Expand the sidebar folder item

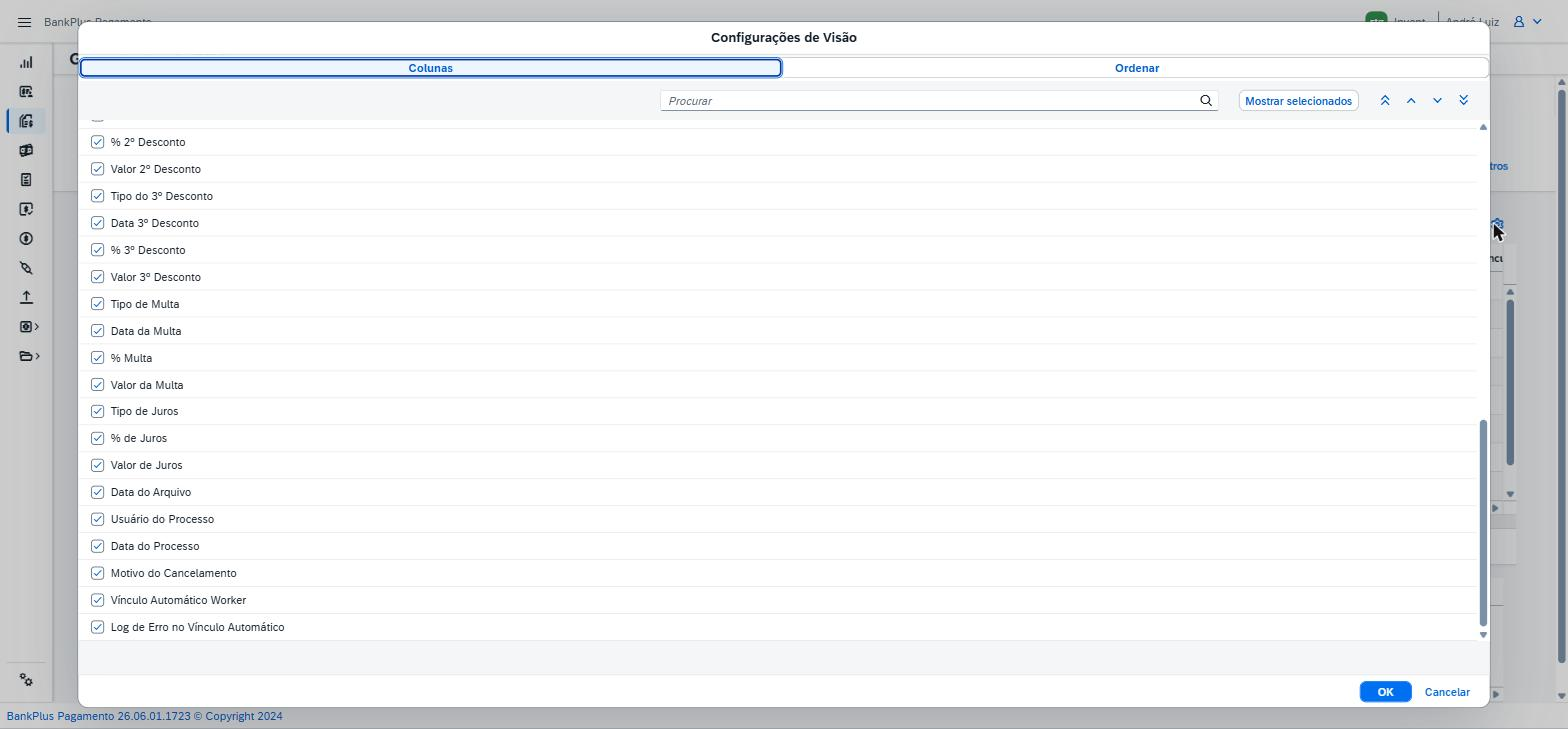[x=29, y=356]
